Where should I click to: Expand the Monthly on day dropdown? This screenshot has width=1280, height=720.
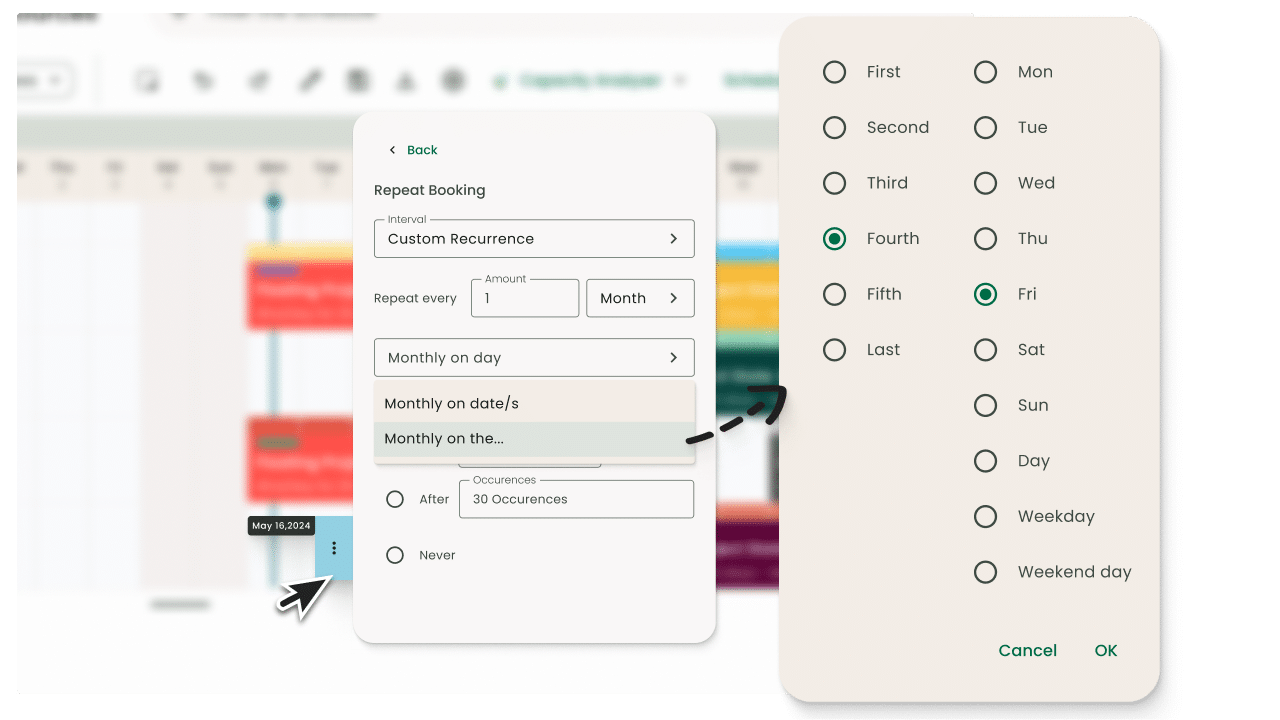pos(534,358)
